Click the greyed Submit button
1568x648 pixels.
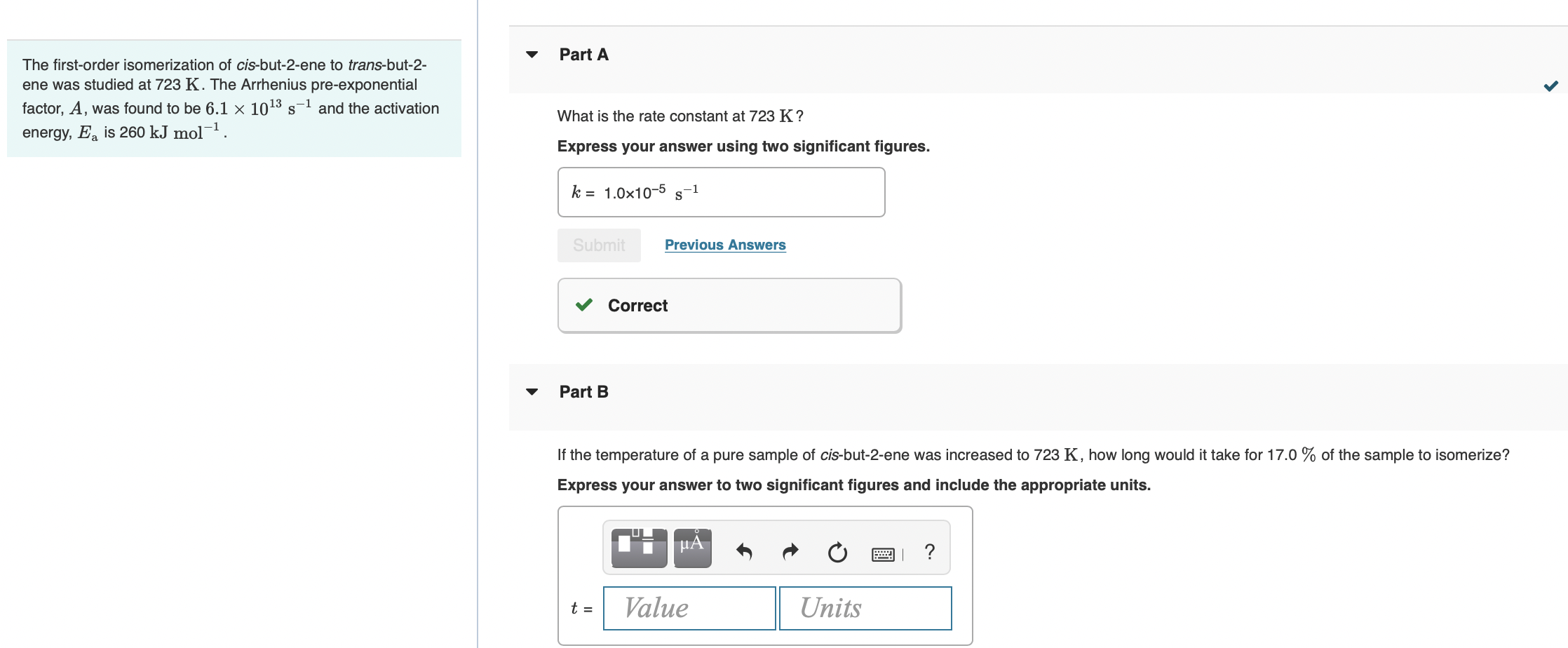(599, 245)
